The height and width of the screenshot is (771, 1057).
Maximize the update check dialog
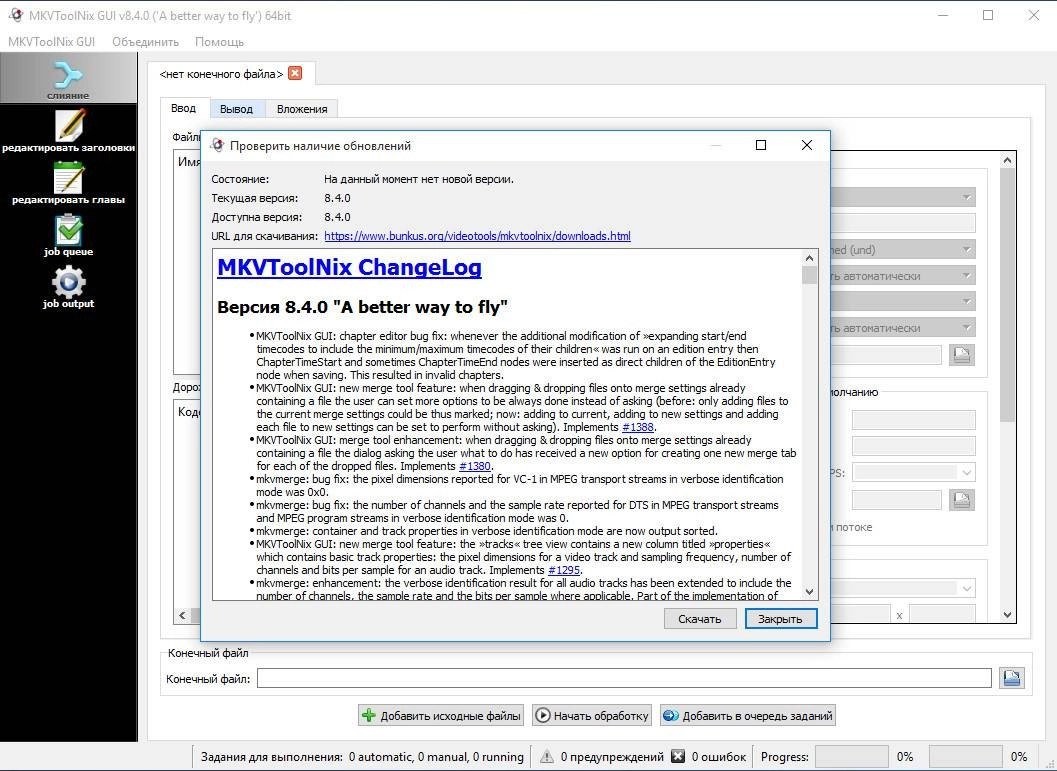[x=761, y=145]
